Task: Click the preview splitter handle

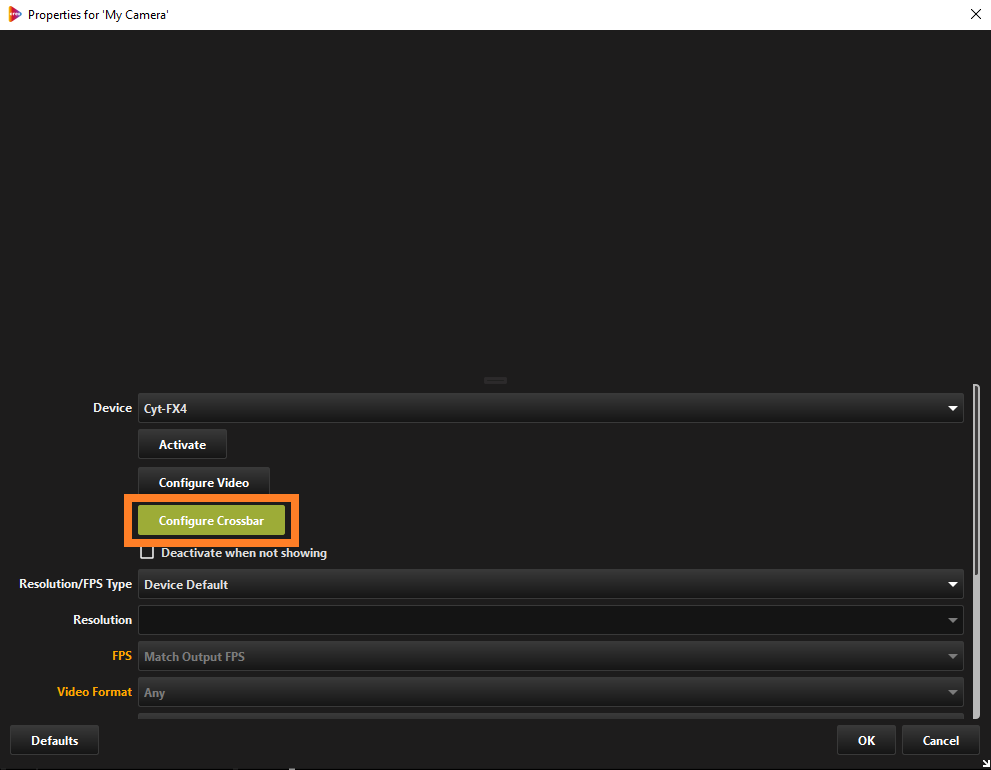Action: click(496, 381)
